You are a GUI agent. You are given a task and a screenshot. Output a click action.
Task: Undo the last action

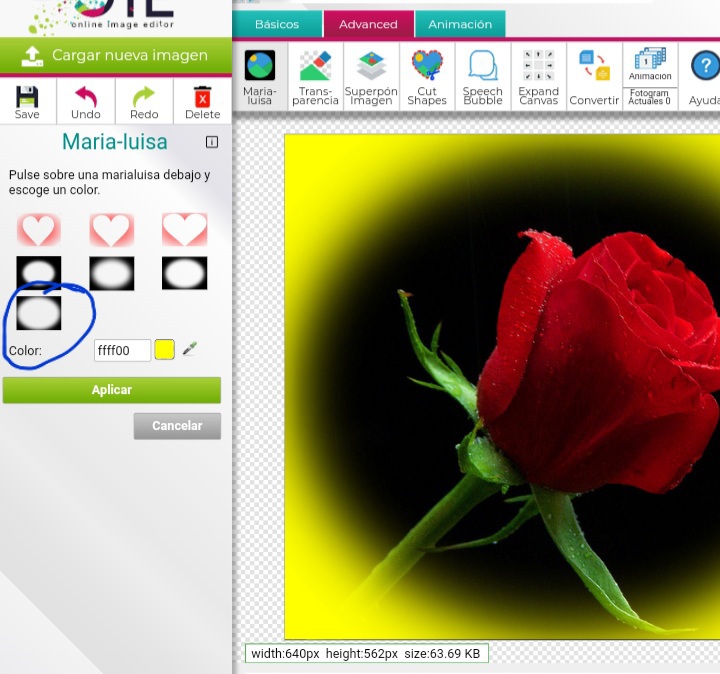click(x=86, y=98)
